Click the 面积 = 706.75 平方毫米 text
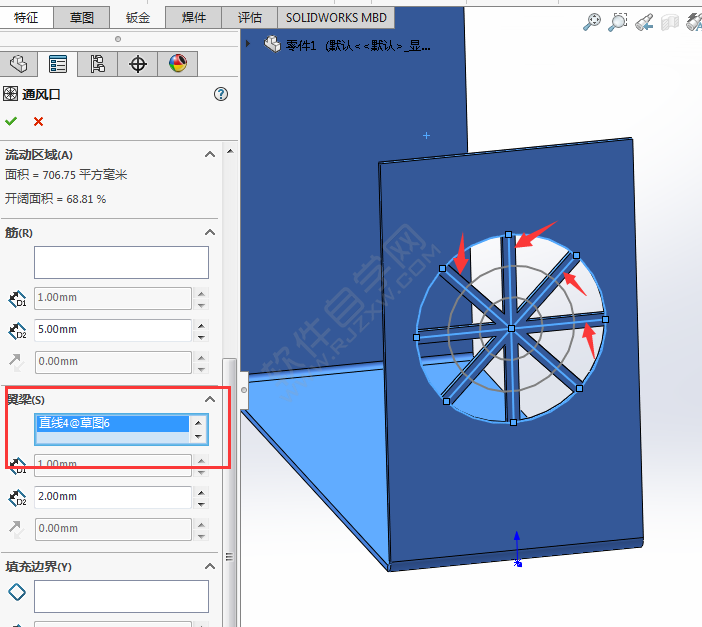The height and width of the screenshot is (627, 702). tap(66, 175)
